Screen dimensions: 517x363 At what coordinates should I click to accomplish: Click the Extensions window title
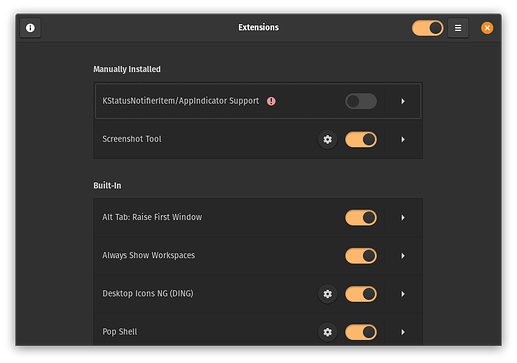pos(258,27)
